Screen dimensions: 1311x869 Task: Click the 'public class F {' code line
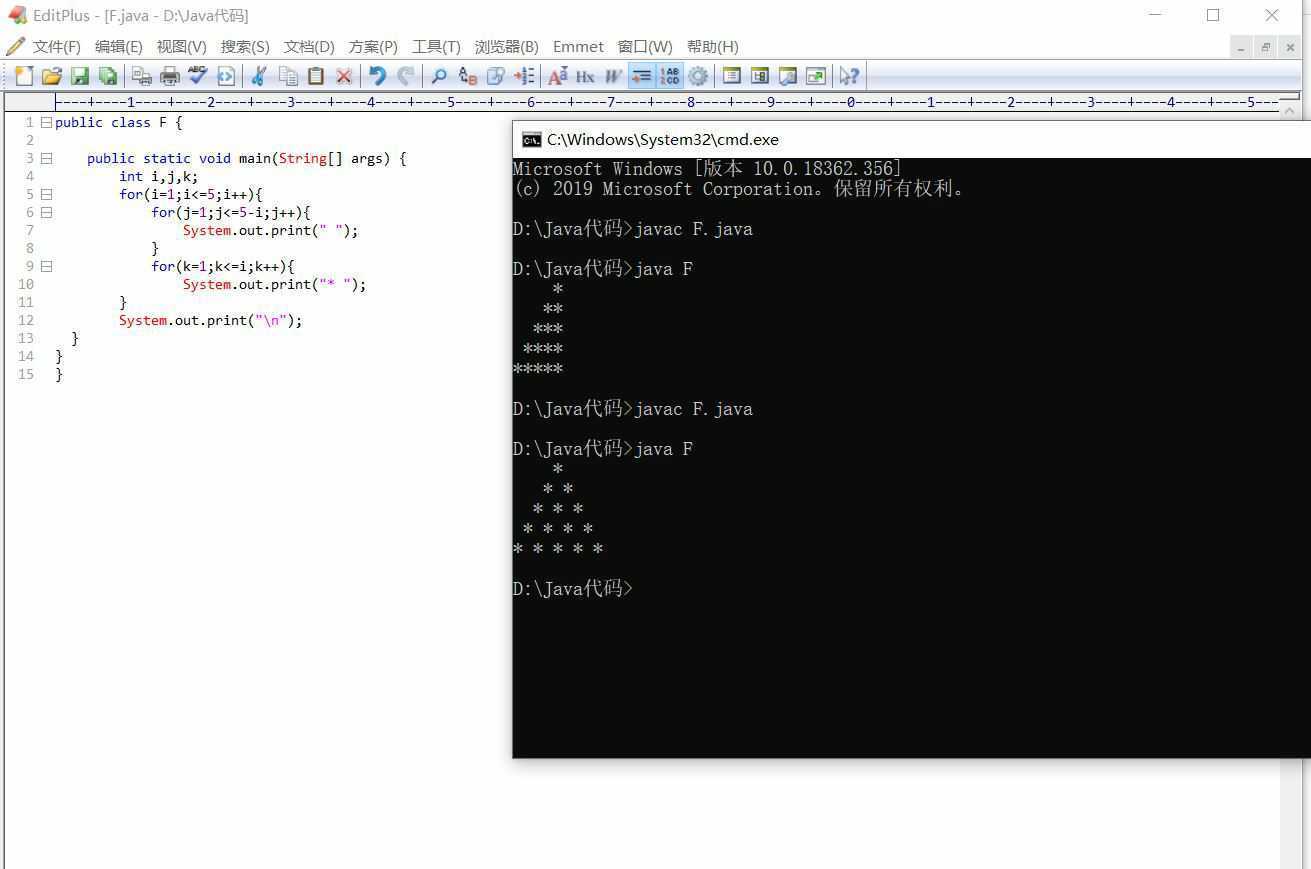click(119, 122)
